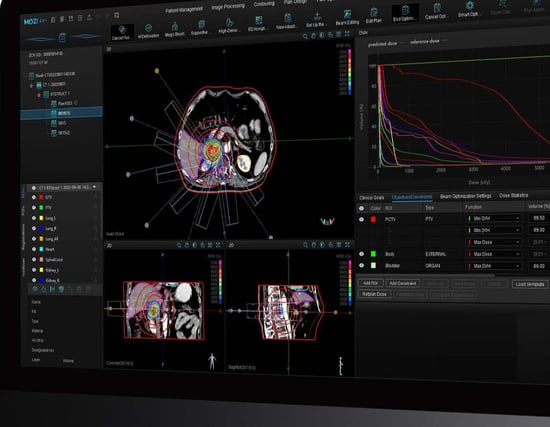Click the Add Constraint button
Viewport: 550px width, 427px height.
click(403, 283)
